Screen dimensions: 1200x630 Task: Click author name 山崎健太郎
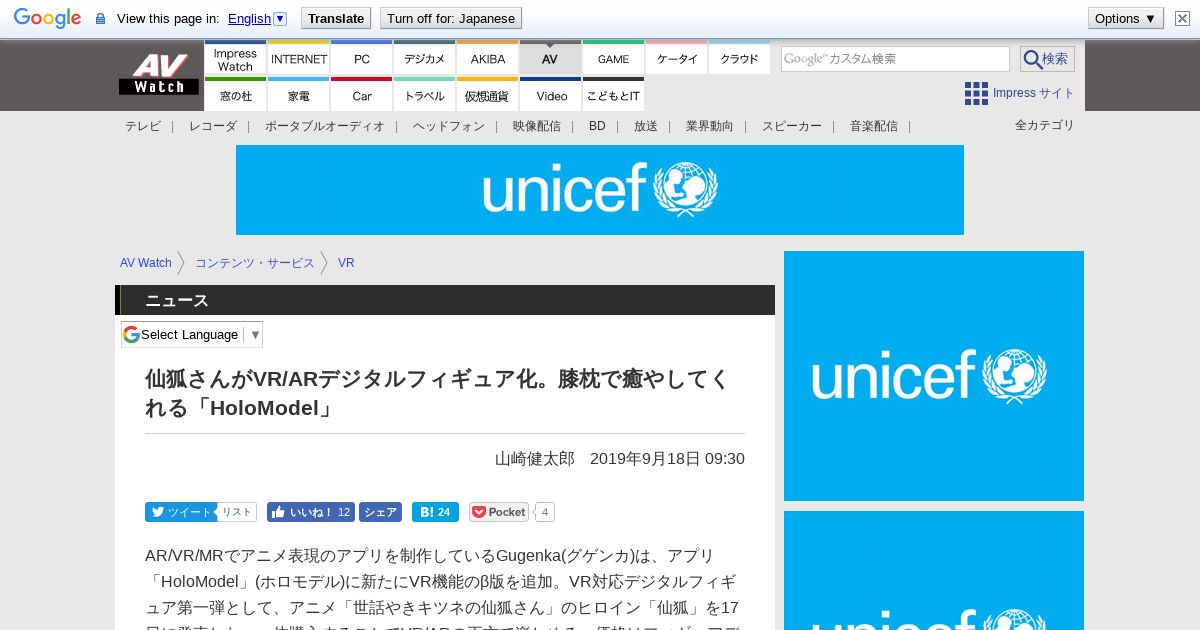535,459
